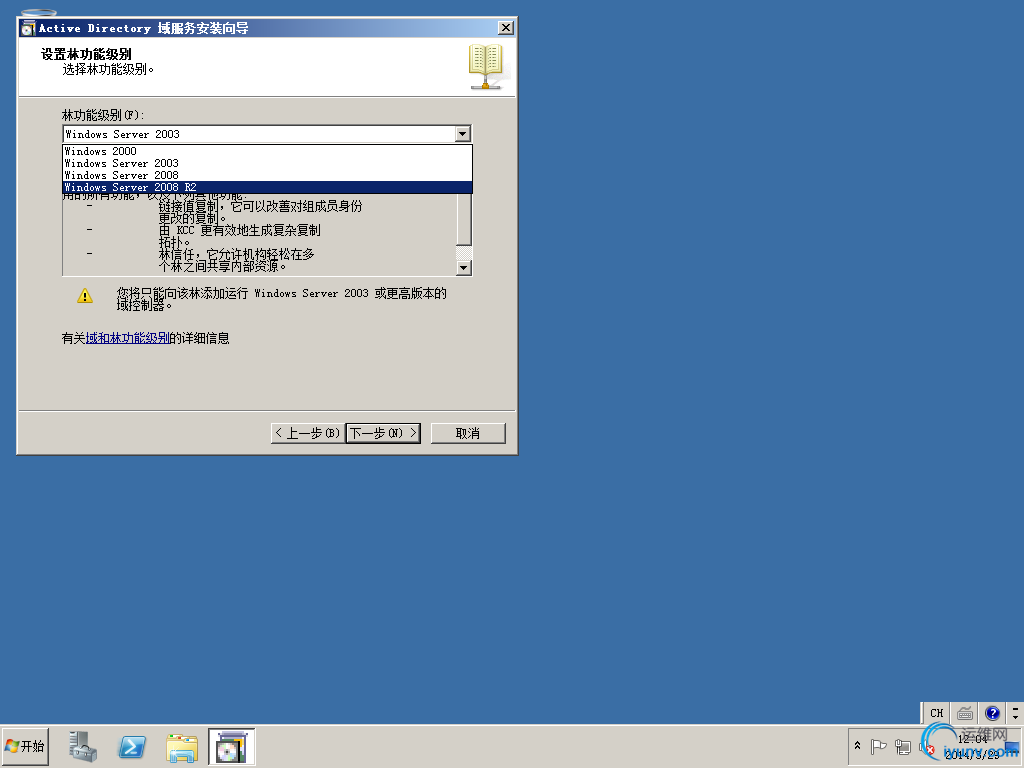Click the network icon in the system tray

(904, 748)
